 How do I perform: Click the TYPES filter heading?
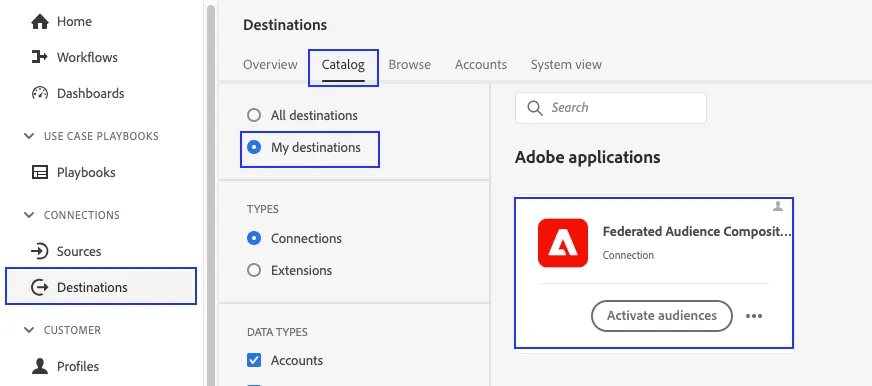[x=263, y=209]
